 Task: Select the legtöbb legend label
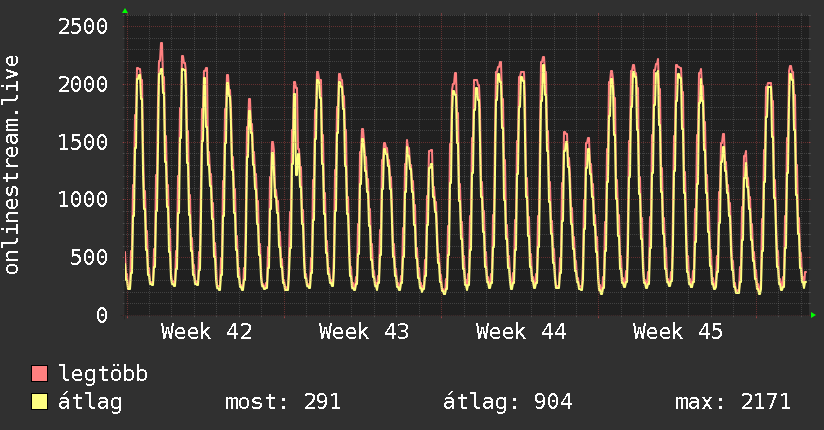tap(103, 374)
